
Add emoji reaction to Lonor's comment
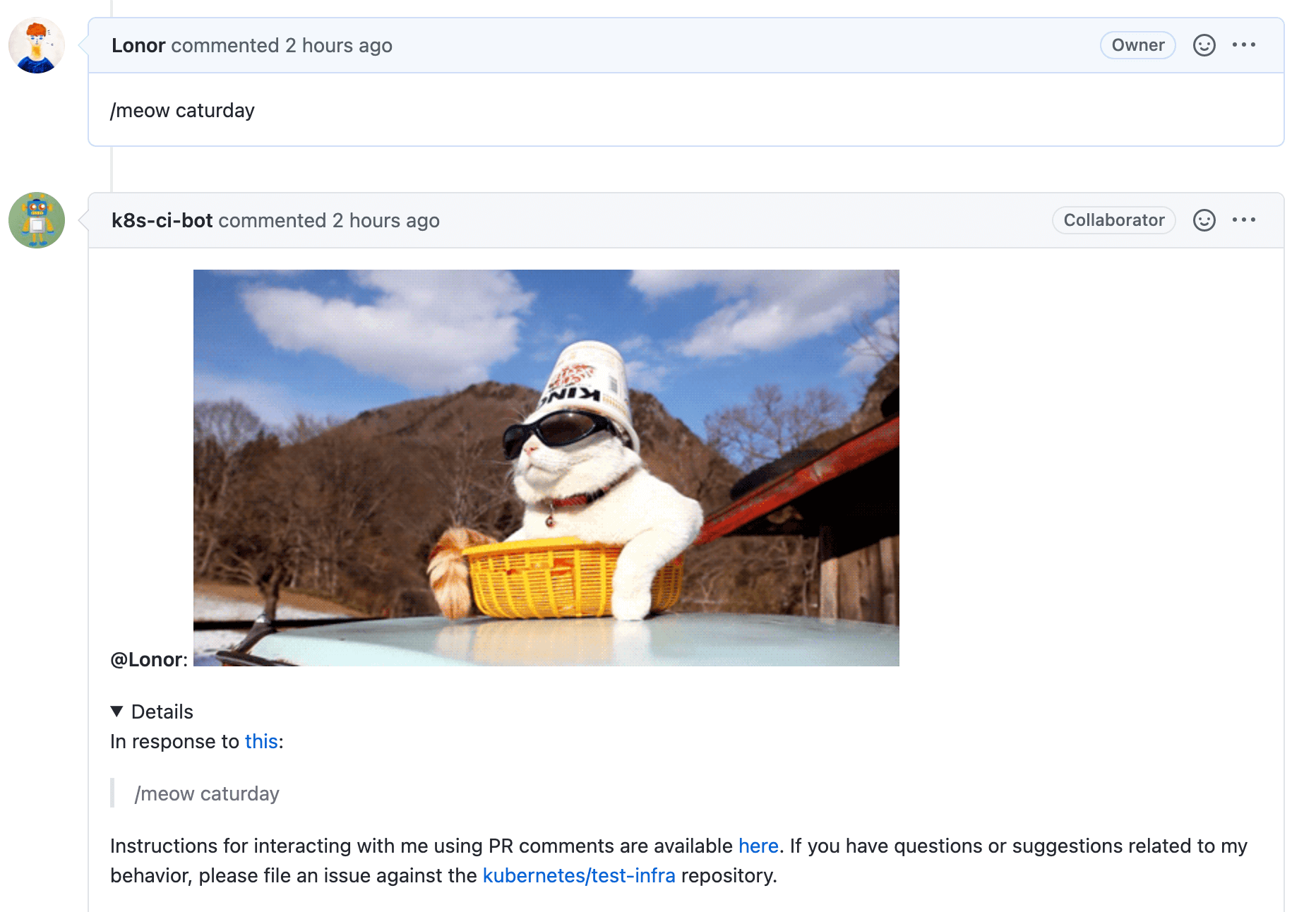[1204, 45]
